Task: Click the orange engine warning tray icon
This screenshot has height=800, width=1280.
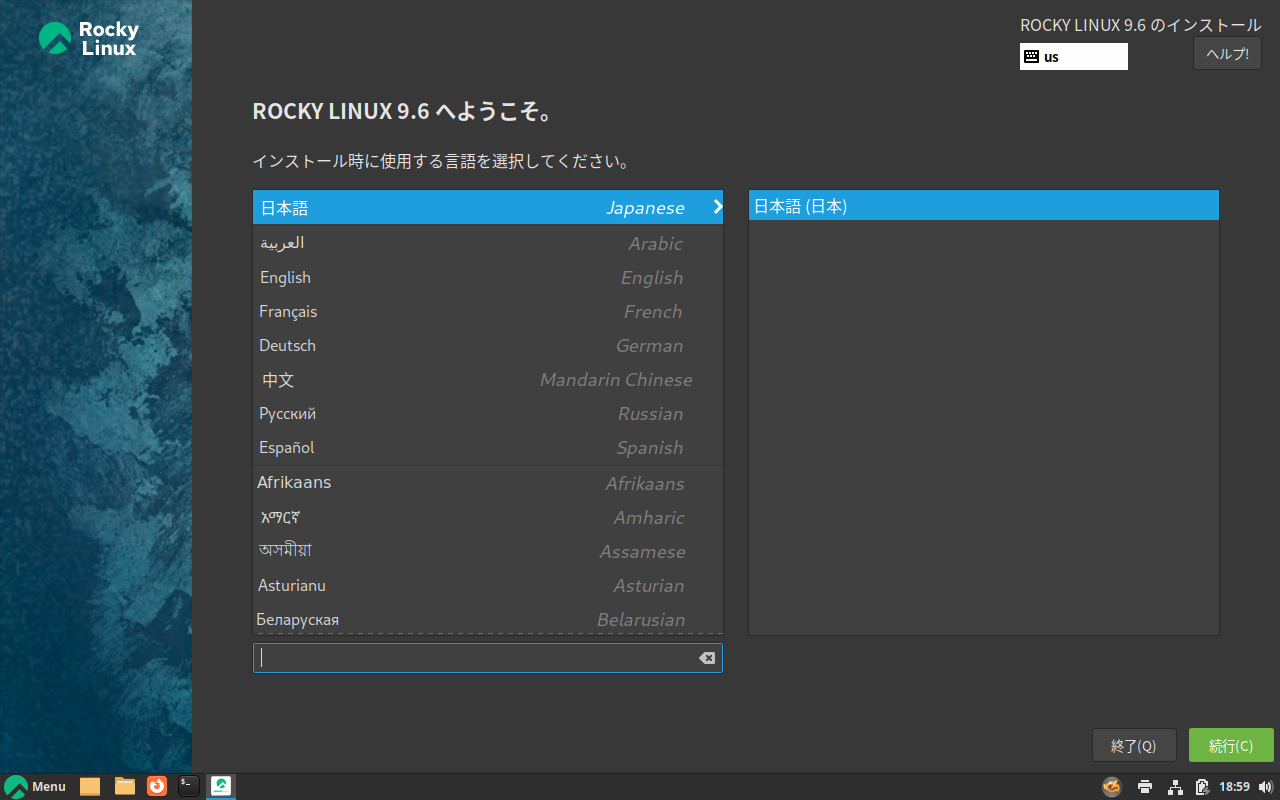Action: [1111, 787]
